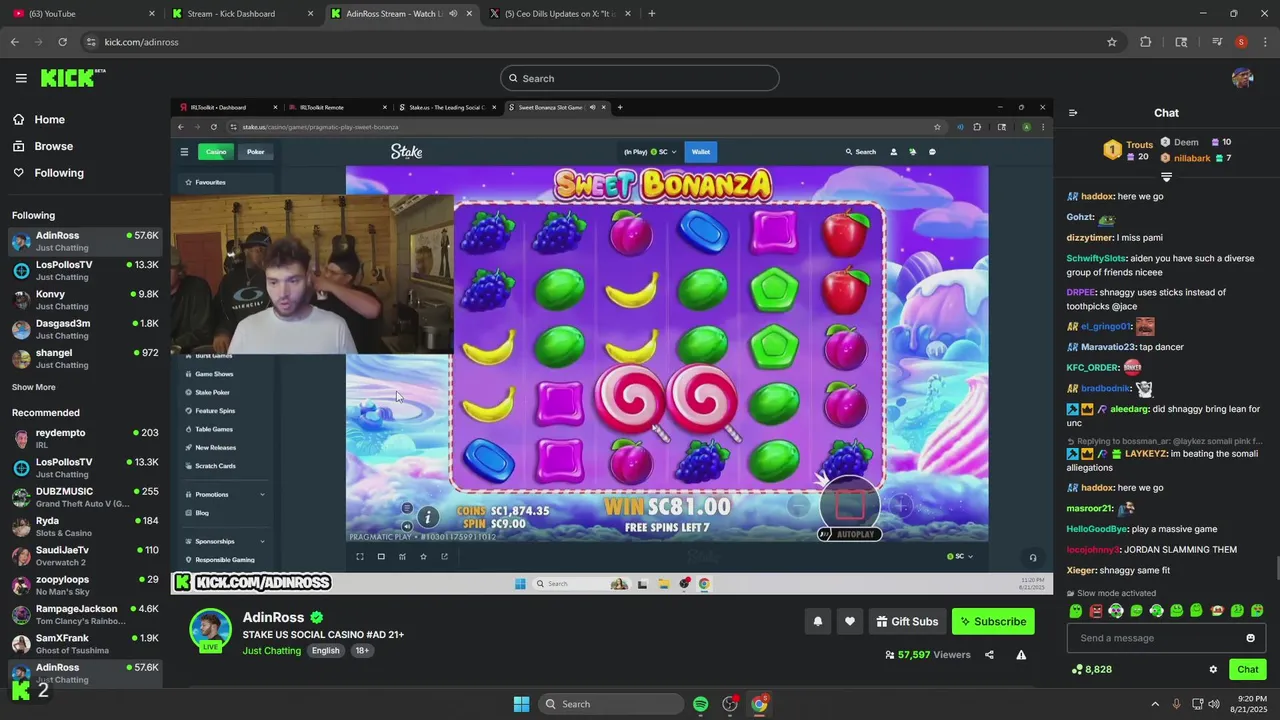Click the Windows Start button
1280x720 pixels.
[x=521, y=704]
